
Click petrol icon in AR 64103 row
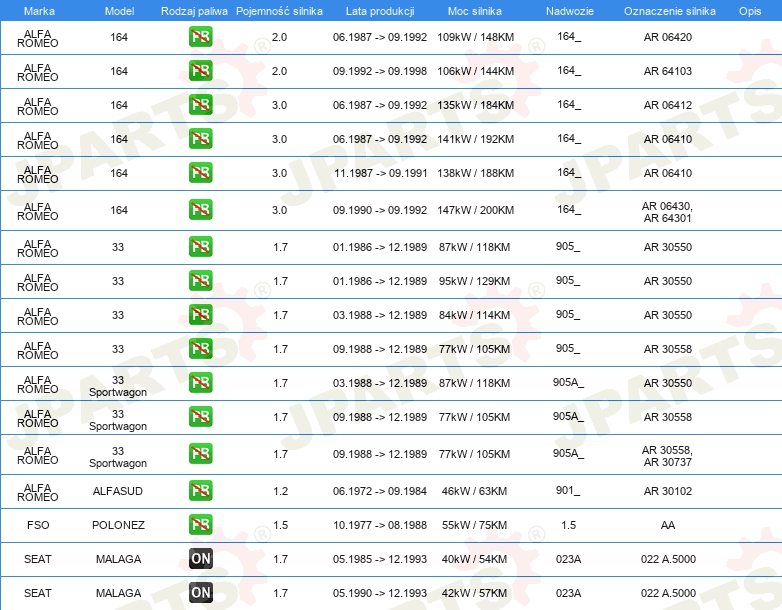click(200, 71)
